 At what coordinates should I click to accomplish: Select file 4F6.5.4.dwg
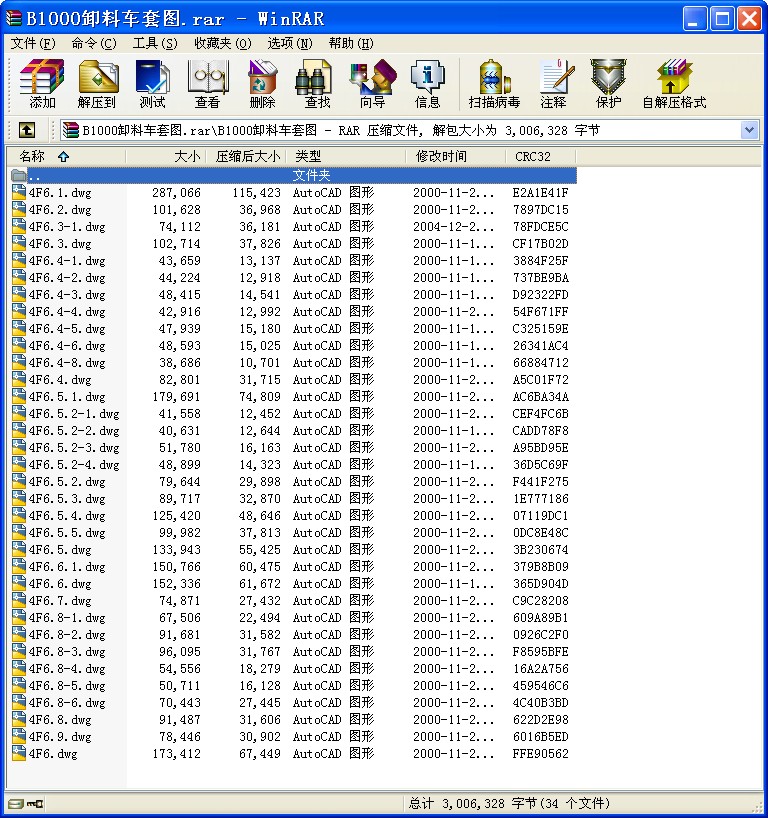point(67,515)
